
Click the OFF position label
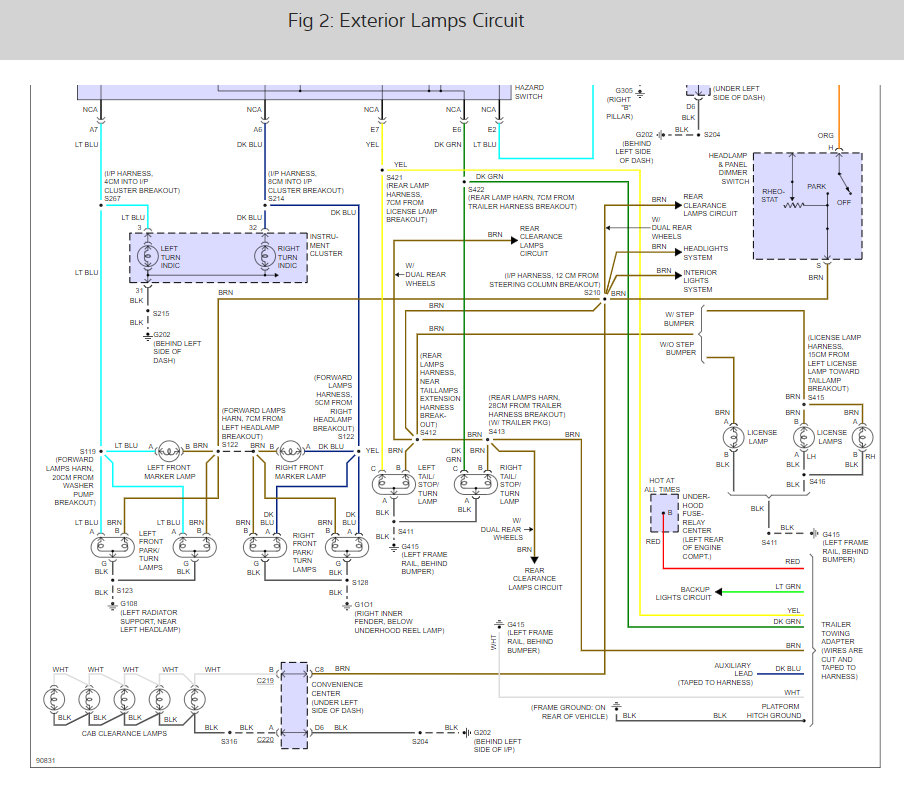point(843,202)
